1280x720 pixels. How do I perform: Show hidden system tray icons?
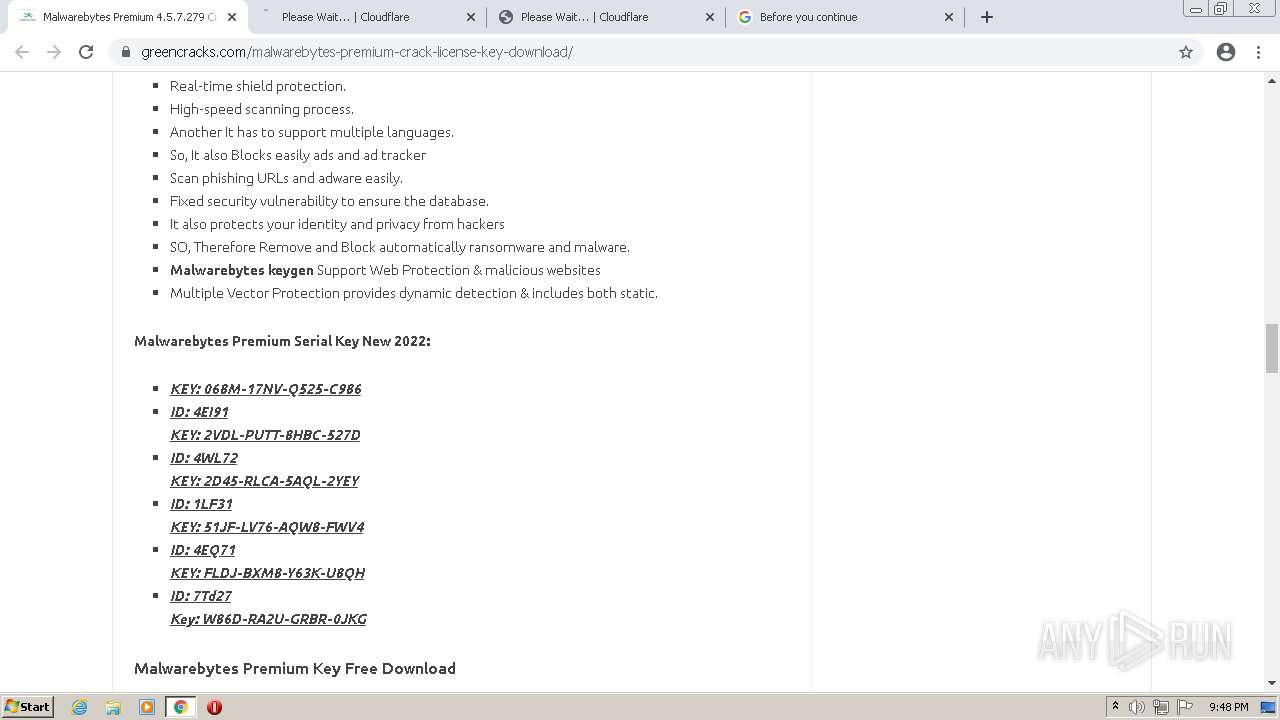[1115, 707]
